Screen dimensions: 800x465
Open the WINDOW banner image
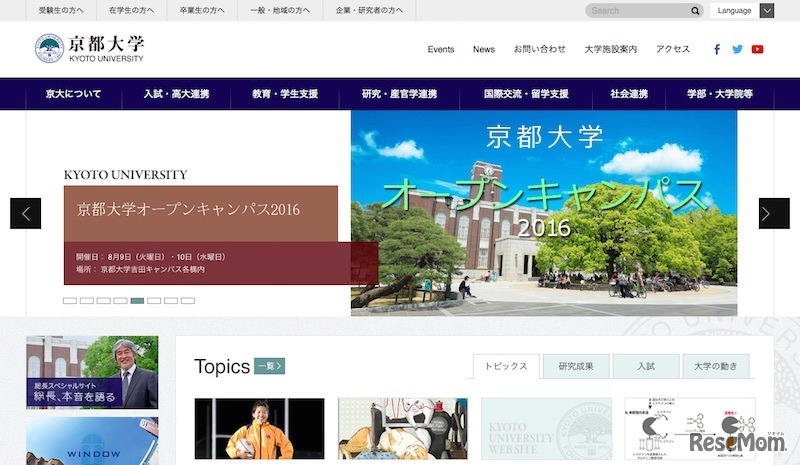[92, 441]
